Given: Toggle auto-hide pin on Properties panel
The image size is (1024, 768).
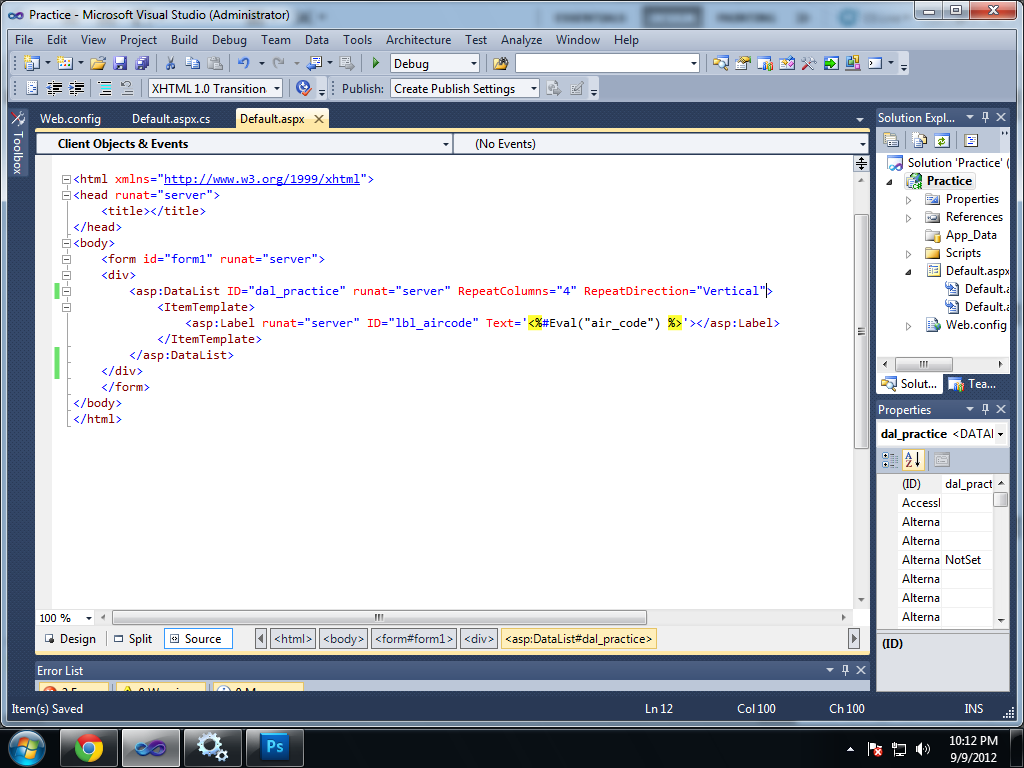Looking at the screenshot, I should pyautogui.click(x=985, y=409).
